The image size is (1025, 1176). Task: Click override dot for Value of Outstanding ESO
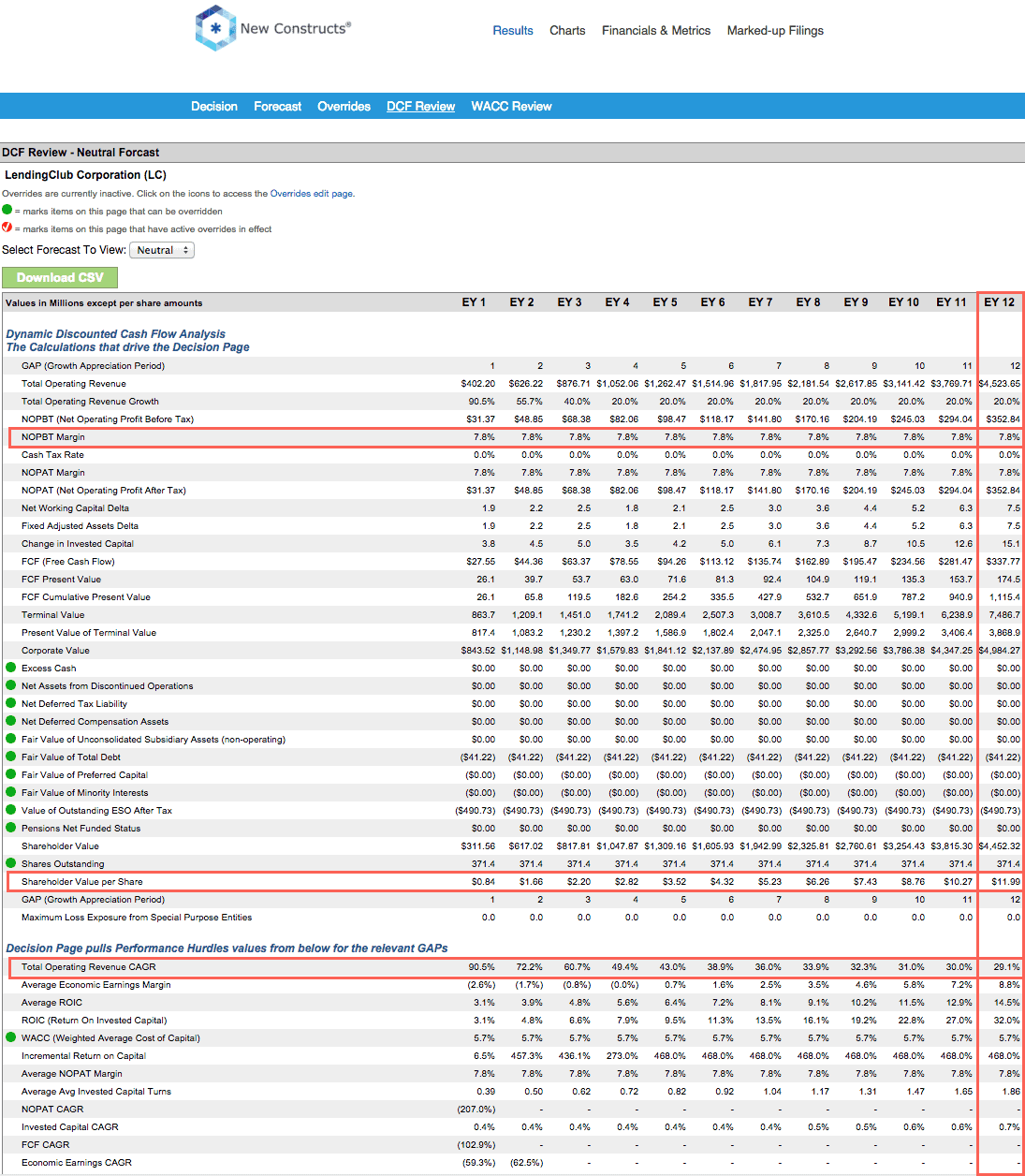click(x=11, y=810)
